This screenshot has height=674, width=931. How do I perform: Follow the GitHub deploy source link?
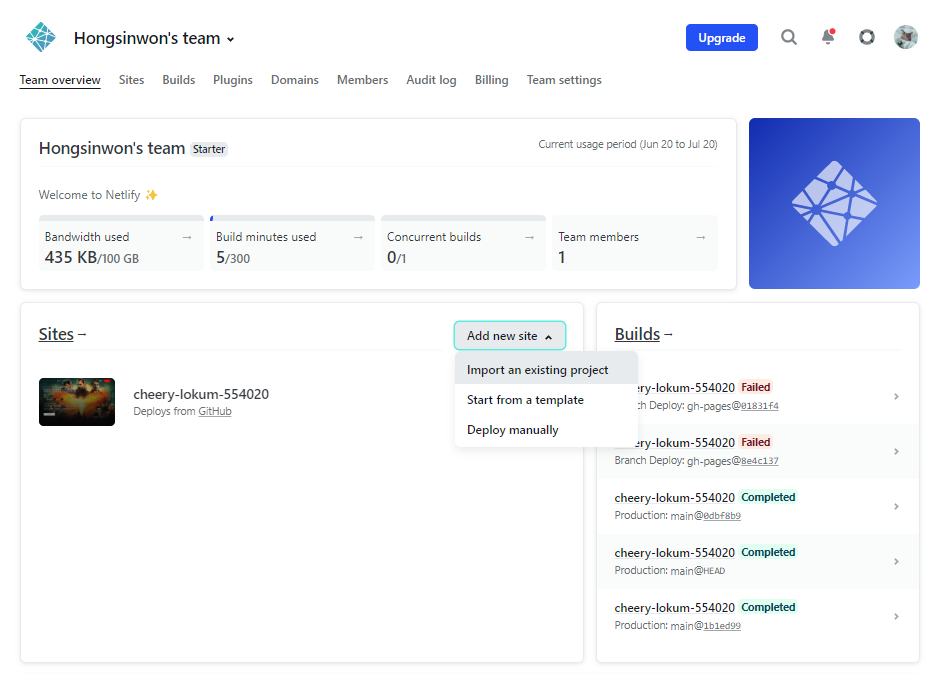215,411
